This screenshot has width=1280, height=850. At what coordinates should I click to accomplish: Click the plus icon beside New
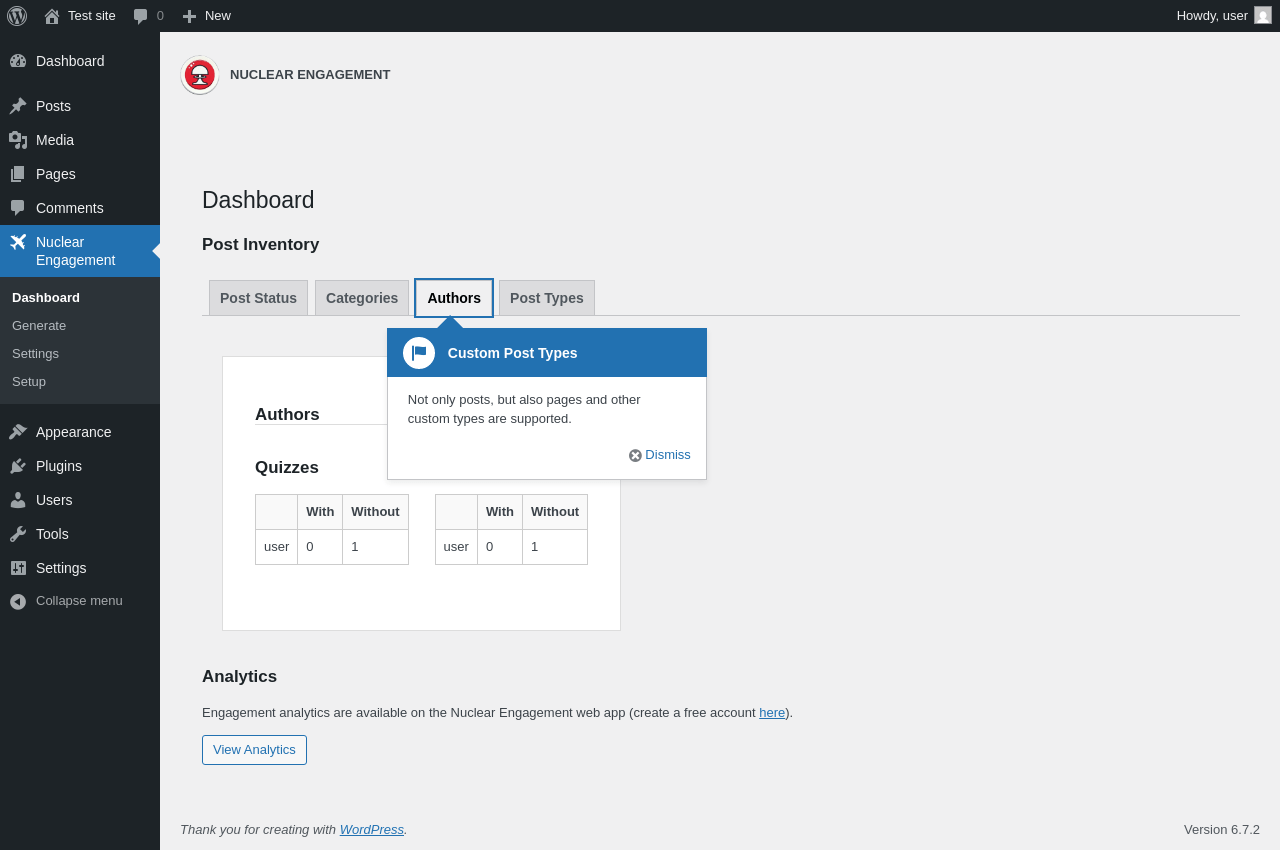coord(189,16)
